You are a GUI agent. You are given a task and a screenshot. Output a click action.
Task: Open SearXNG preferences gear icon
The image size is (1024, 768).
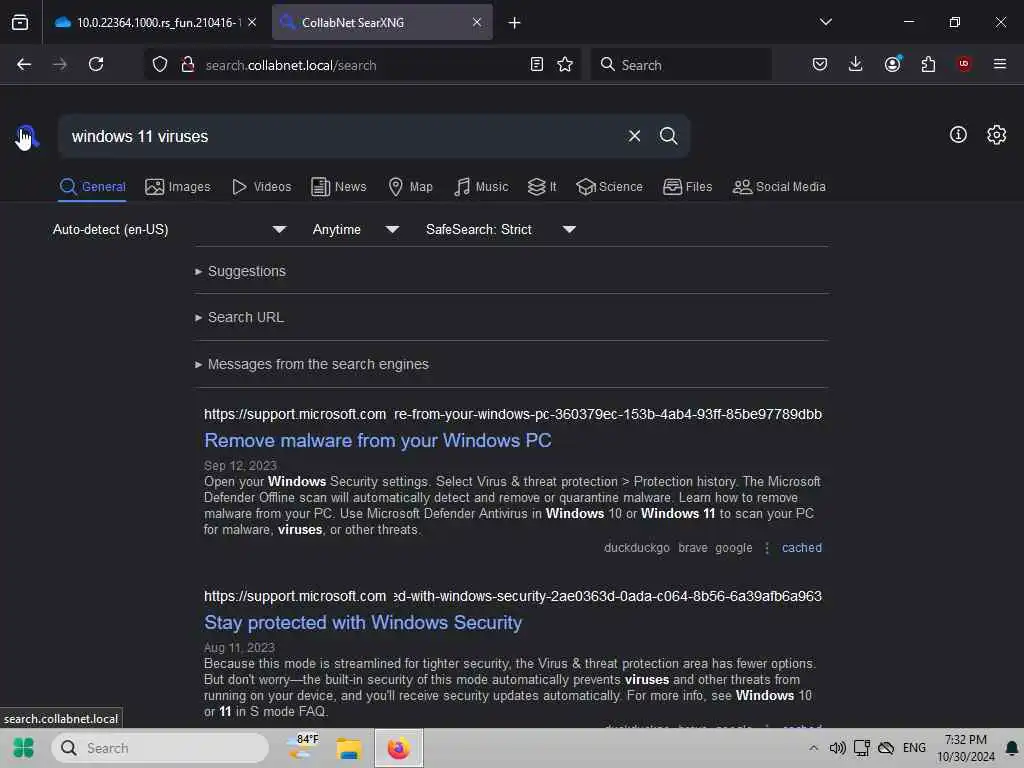coord(996,135)
